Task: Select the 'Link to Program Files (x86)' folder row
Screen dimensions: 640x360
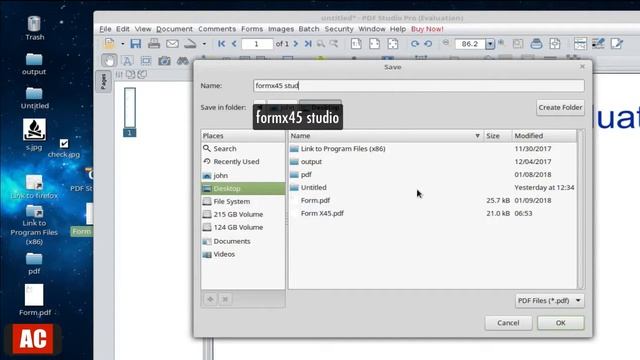Action: 433,149
